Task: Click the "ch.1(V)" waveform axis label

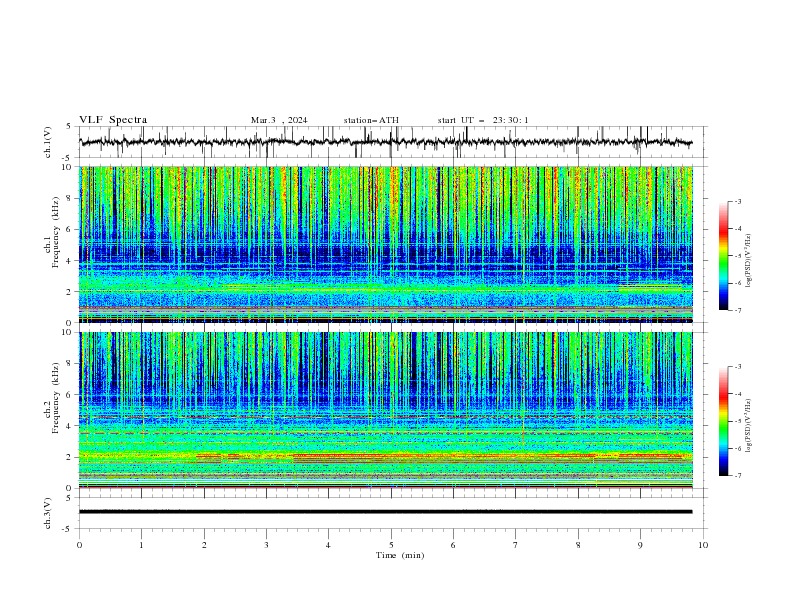Action: click(x=48, y=142)
